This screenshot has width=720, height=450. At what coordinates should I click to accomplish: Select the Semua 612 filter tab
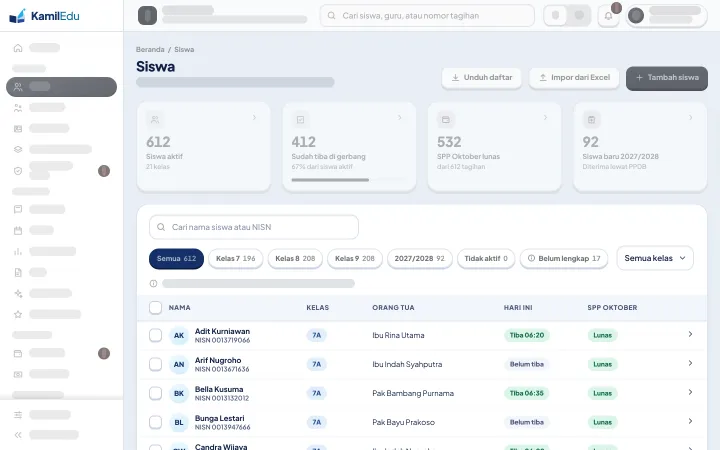[176, 259]
